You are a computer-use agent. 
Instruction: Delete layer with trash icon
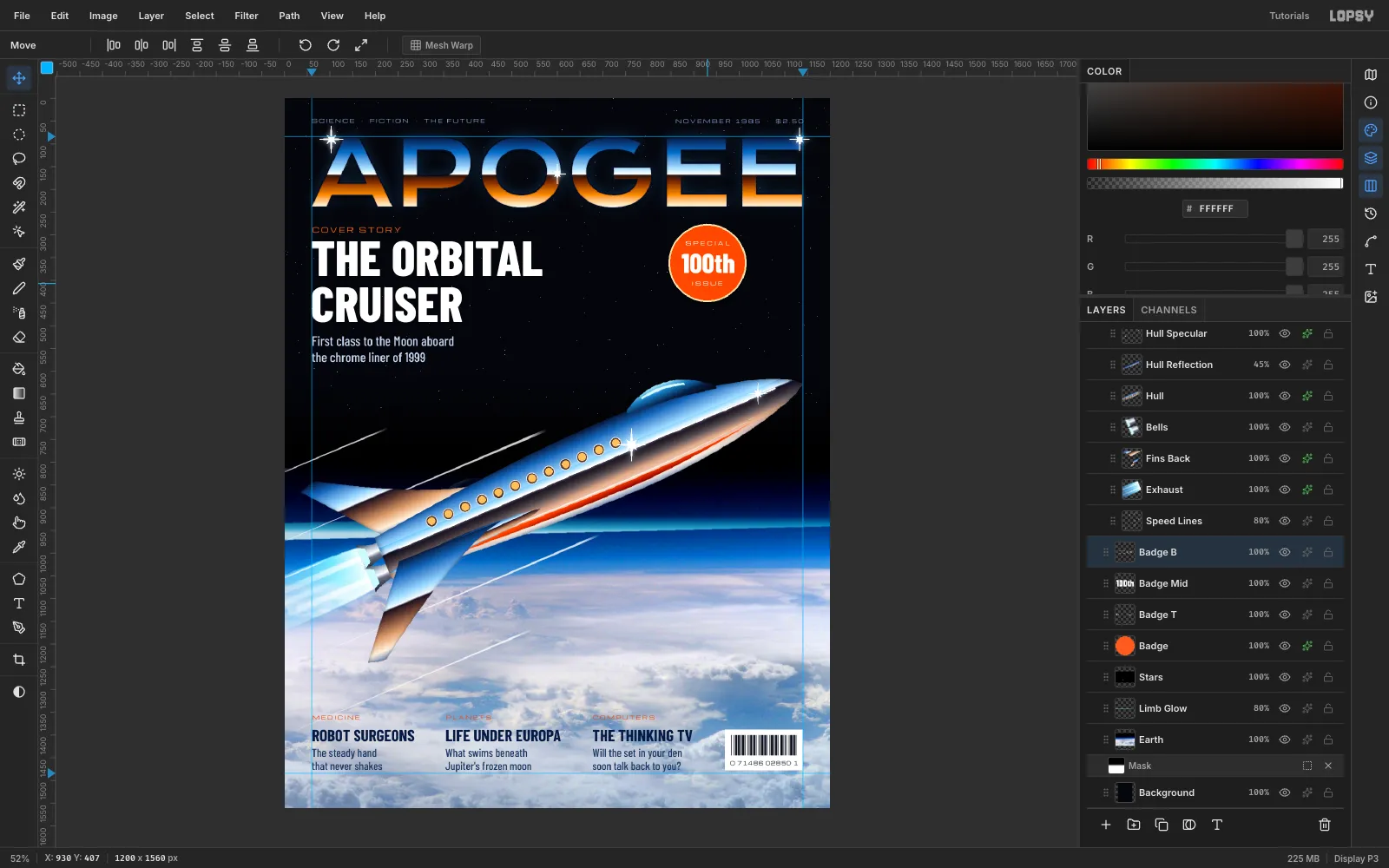point(1325,825)
